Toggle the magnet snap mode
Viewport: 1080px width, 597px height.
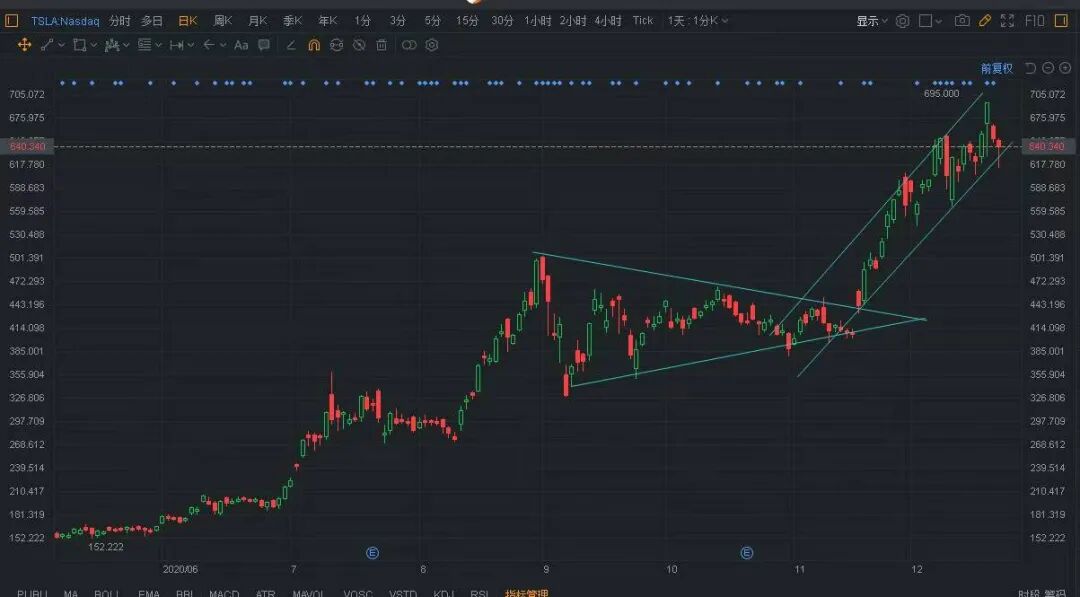click(x=314, y=45)
